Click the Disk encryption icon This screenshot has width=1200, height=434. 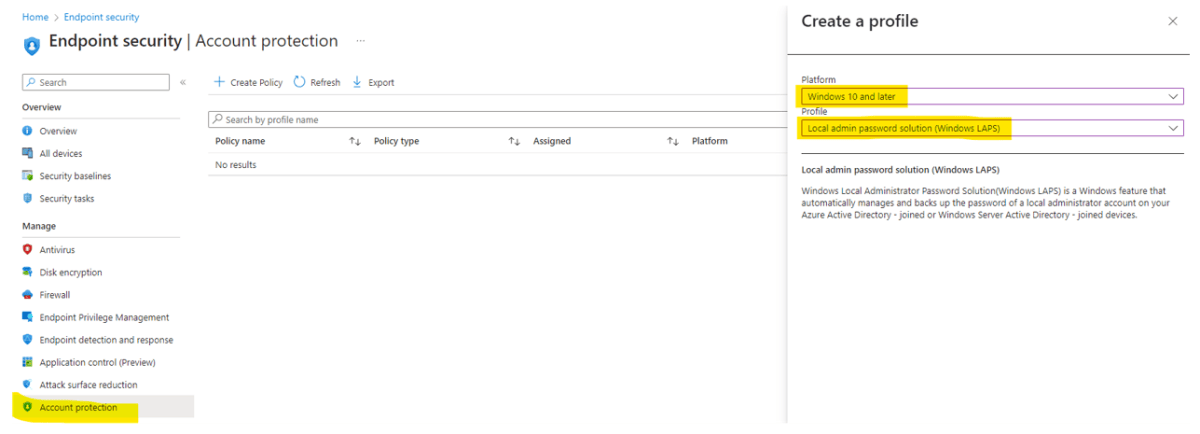(x=28, y=272)
